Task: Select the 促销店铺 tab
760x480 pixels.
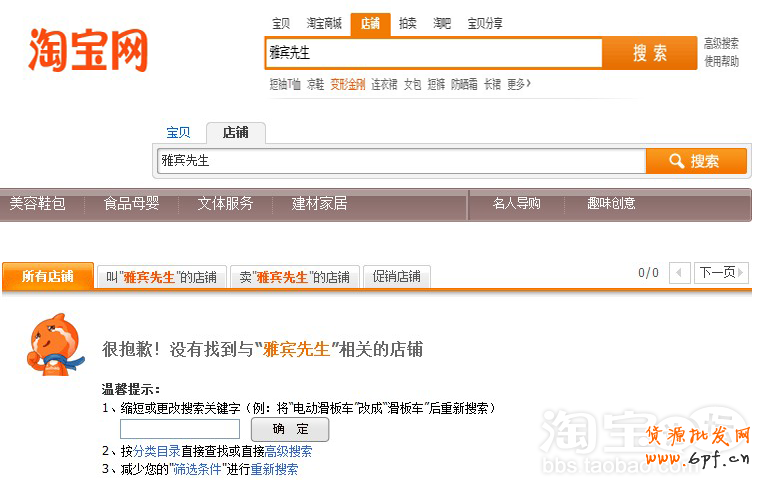Action: click(x=396, y=277)
